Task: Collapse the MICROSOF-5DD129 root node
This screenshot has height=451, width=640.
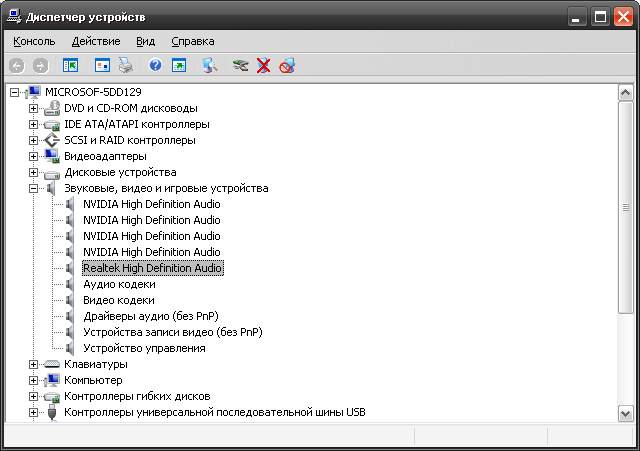Action: 14,92
